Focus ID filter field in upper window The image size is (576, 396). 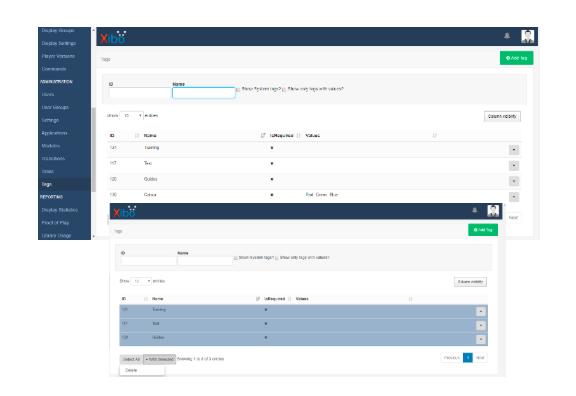(x=140, y=93)
